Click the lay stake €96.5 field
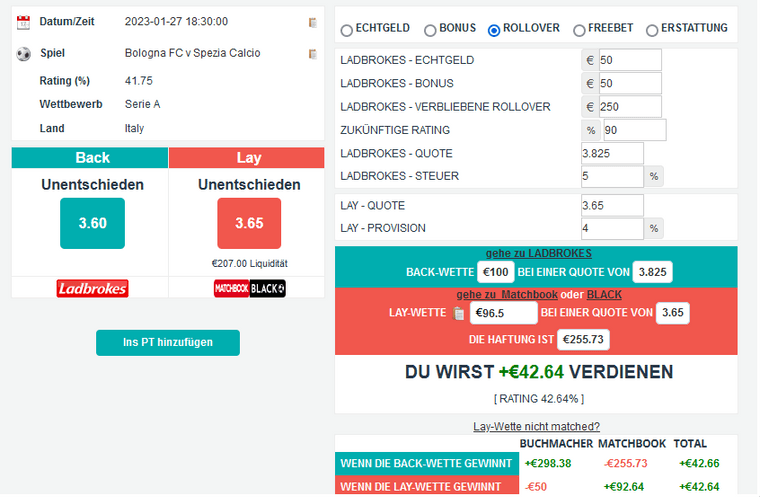 click(x=504, y=313)
